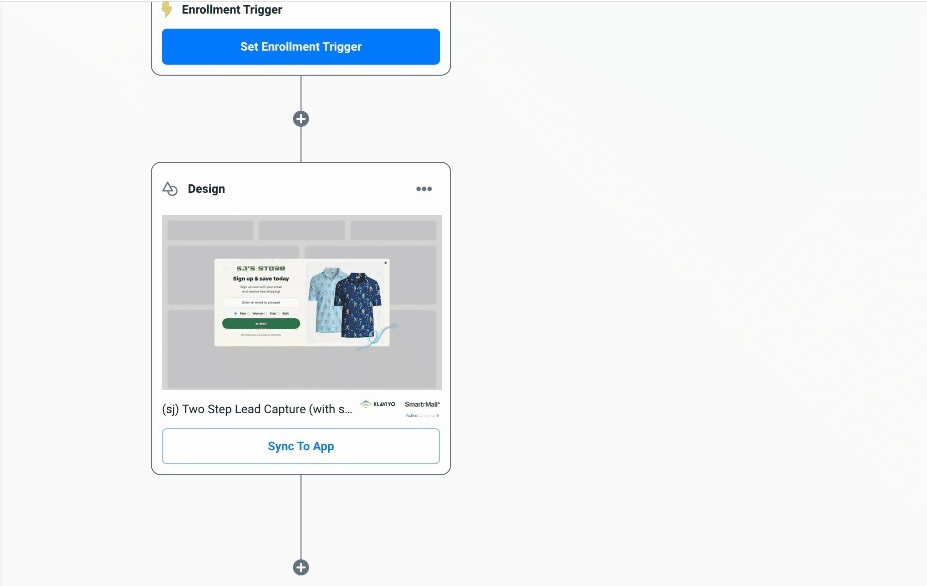Click the lightning bolt Enrollment Trigger icon

click(167, 10)
